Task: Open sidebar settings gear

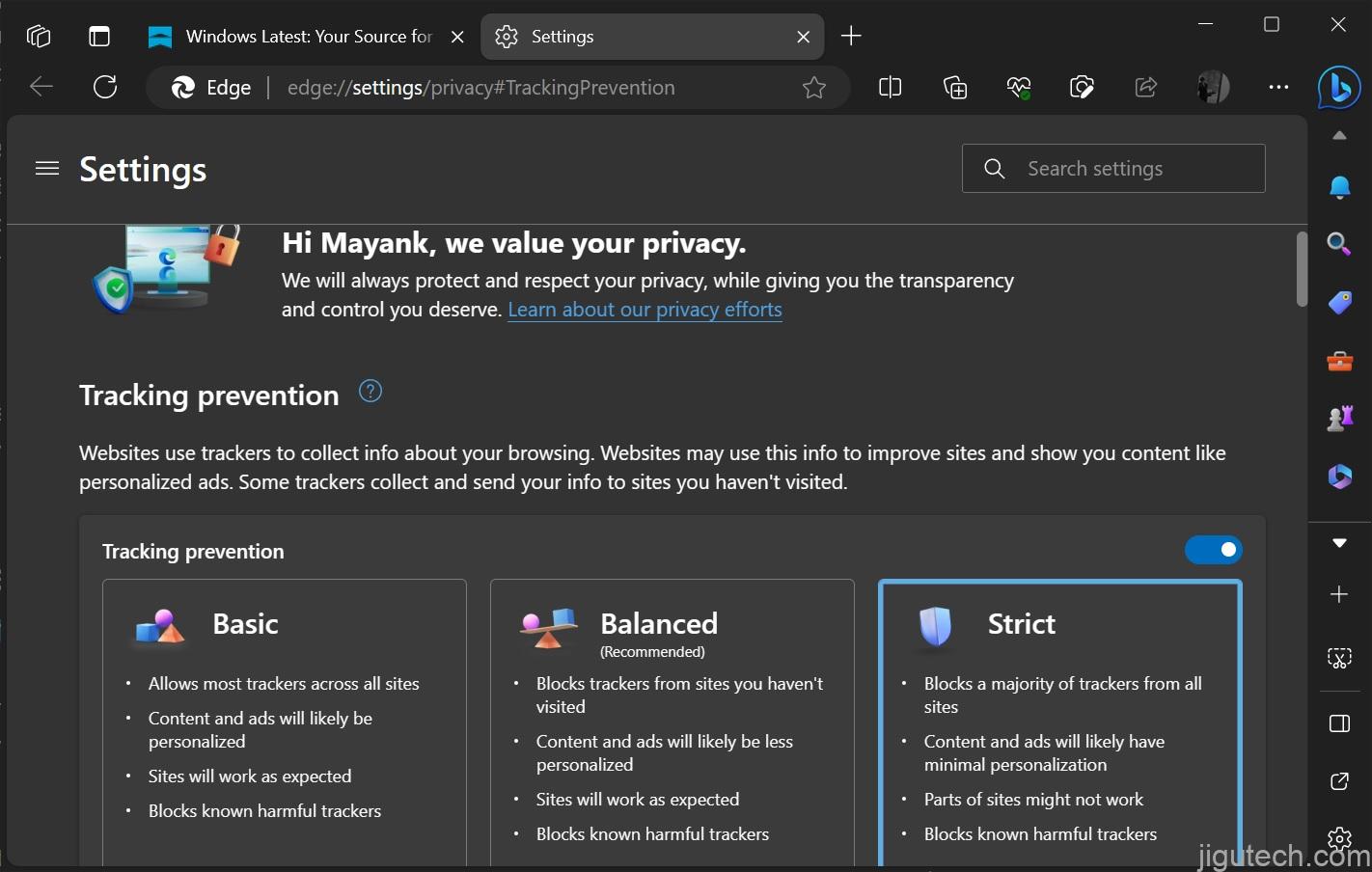Action: coord(1339,838)
